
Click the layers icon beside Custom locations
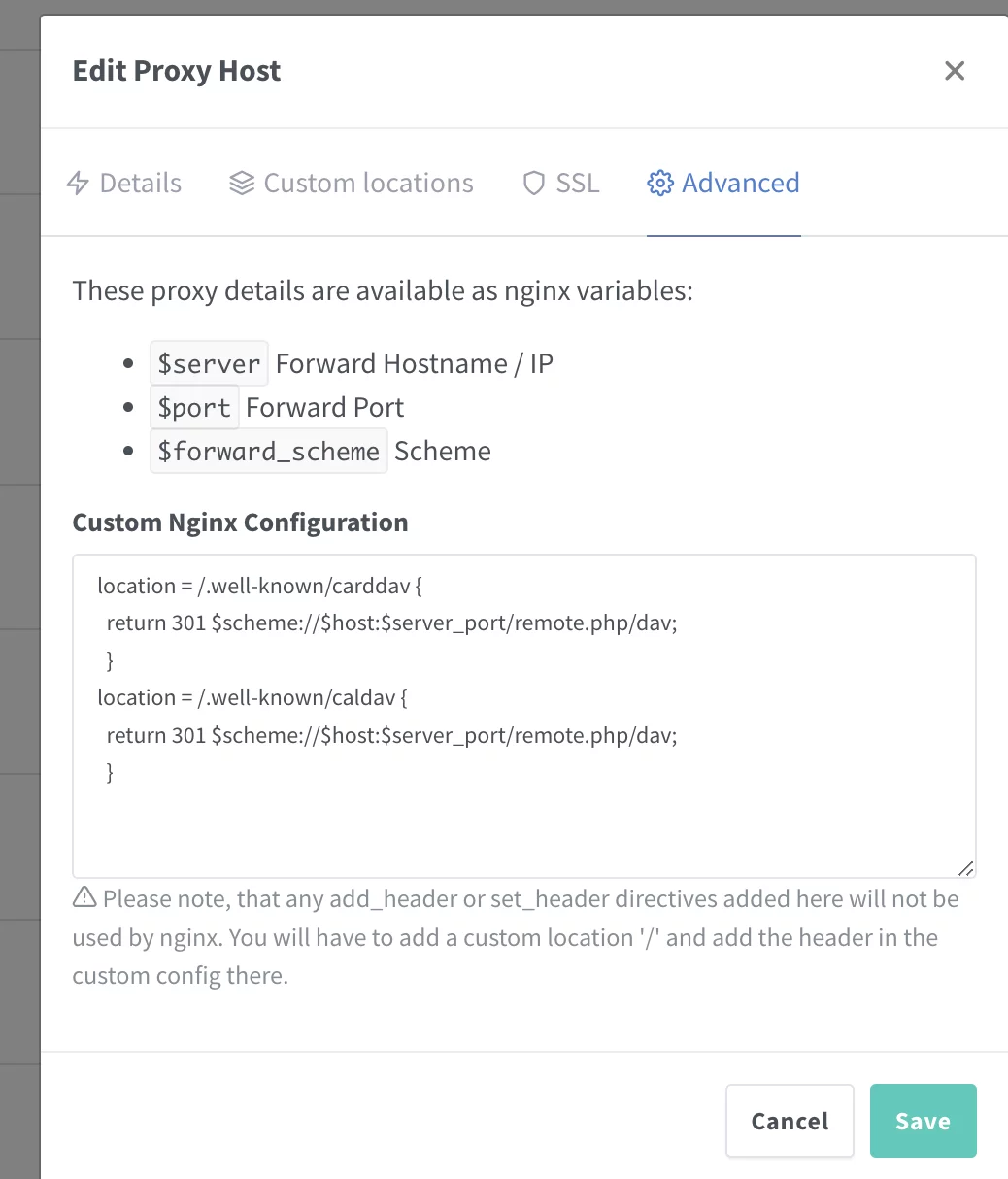(241, 184)
